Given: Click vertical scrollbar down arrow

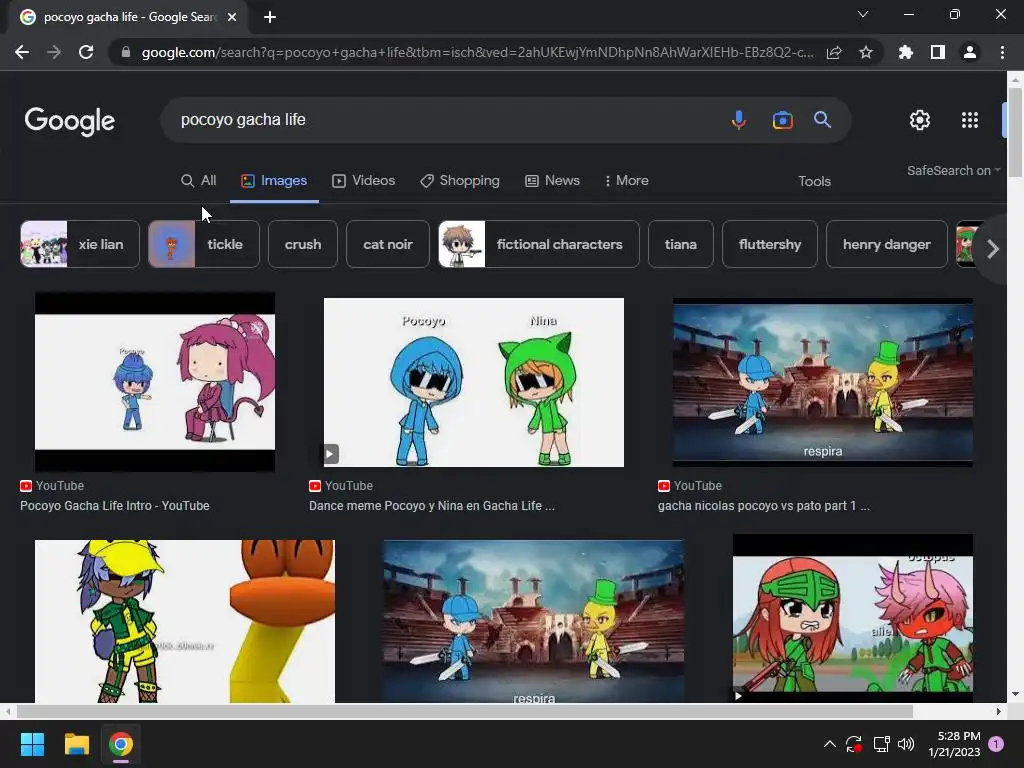Looking at the screenshot, I should pyautogui.click(x=1015, y=694).
